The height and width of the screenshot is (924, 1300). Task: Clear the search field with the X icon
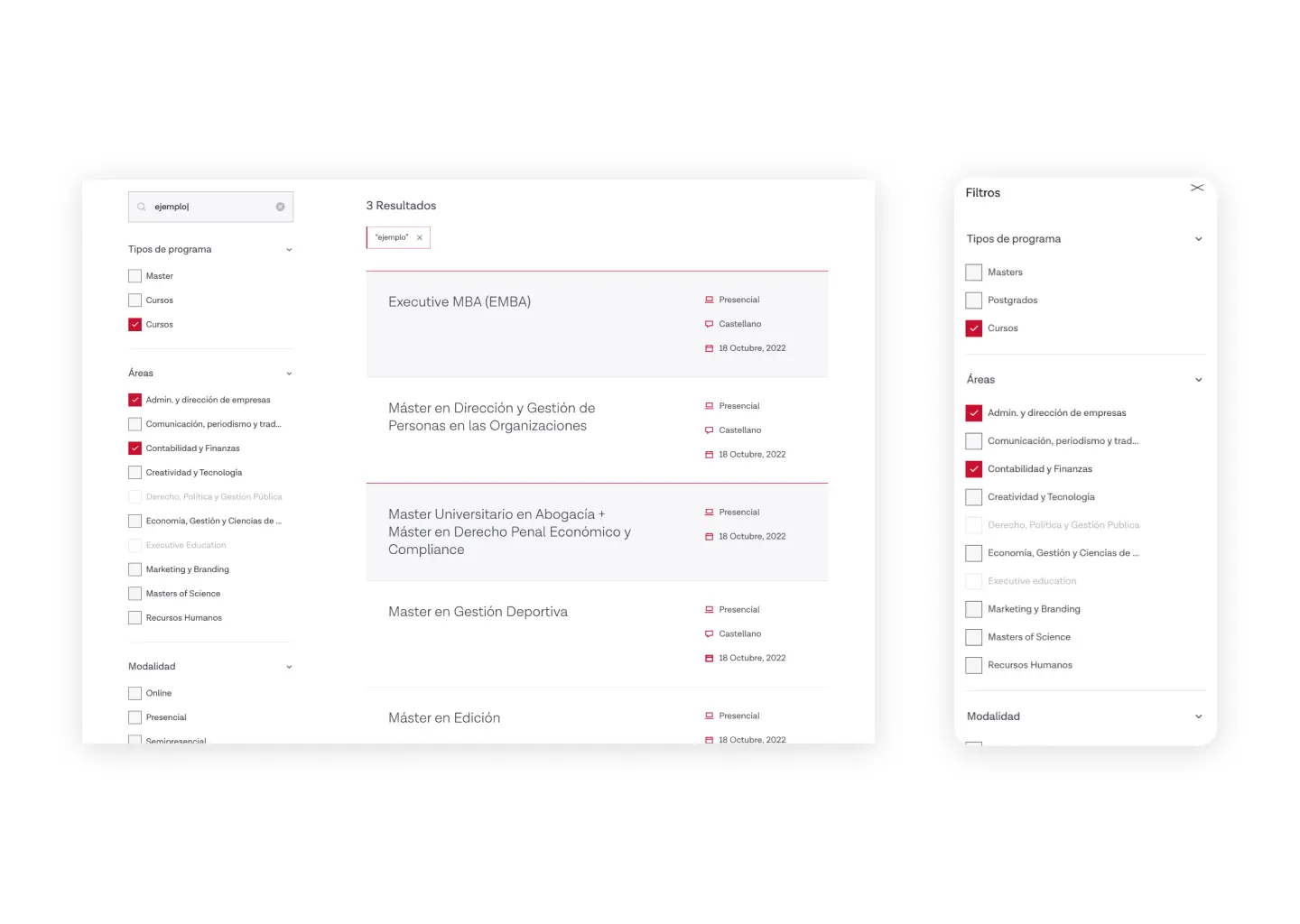(x=280, y=207)
